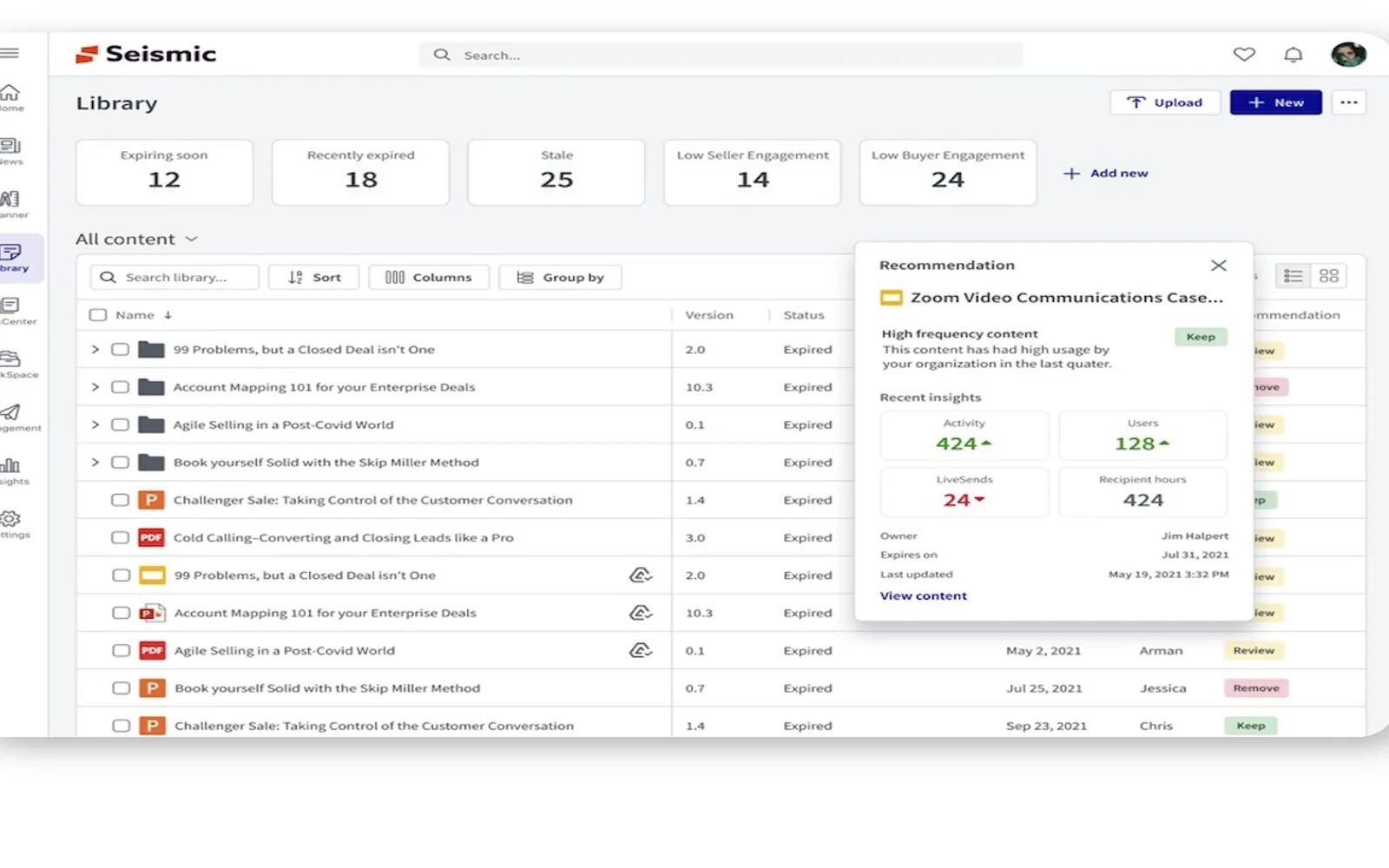Expand Agile Selling folder

(x=95, y=424)
